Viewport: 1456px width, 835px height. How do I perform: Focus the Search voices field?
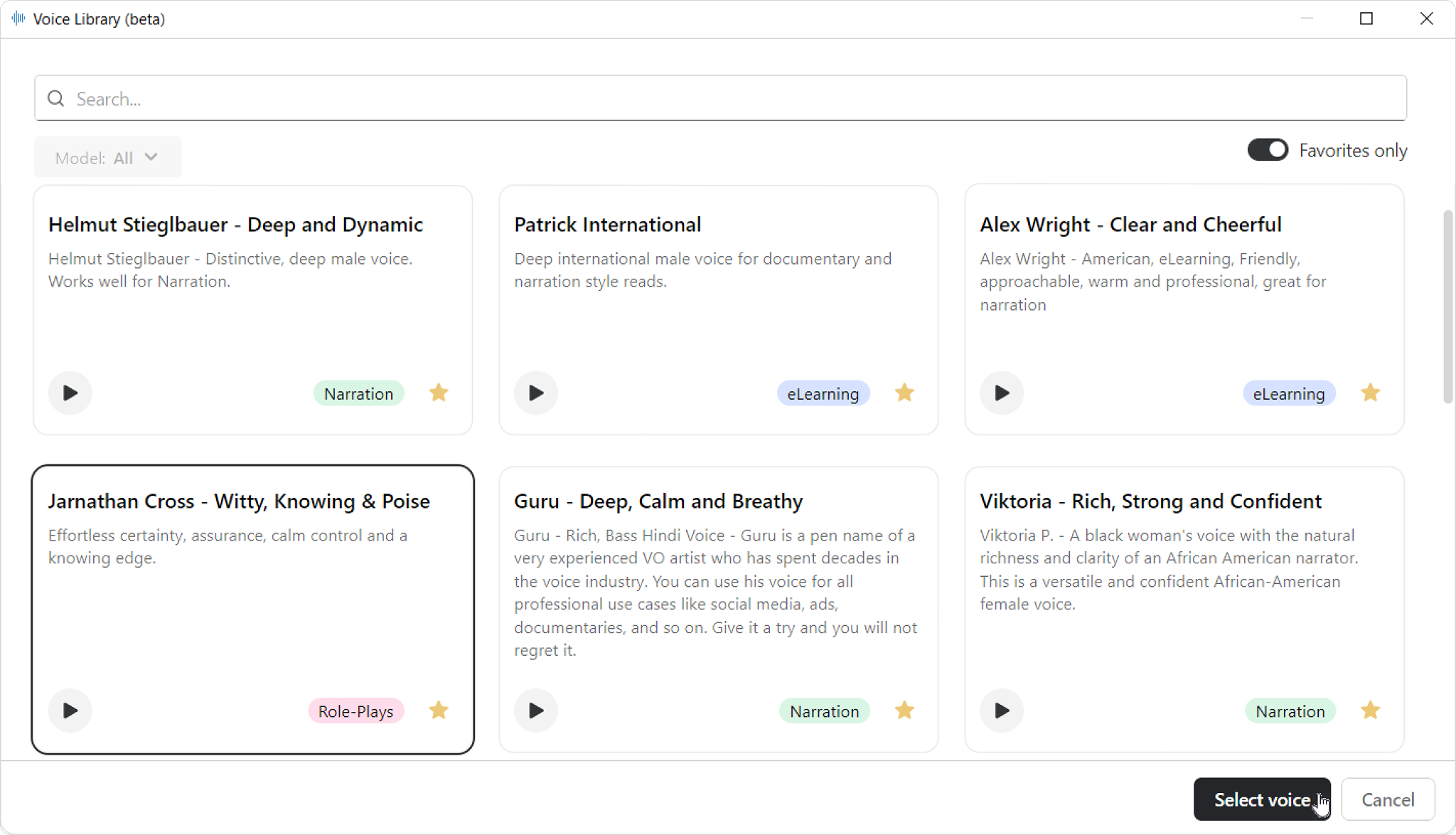pos(720,98)
